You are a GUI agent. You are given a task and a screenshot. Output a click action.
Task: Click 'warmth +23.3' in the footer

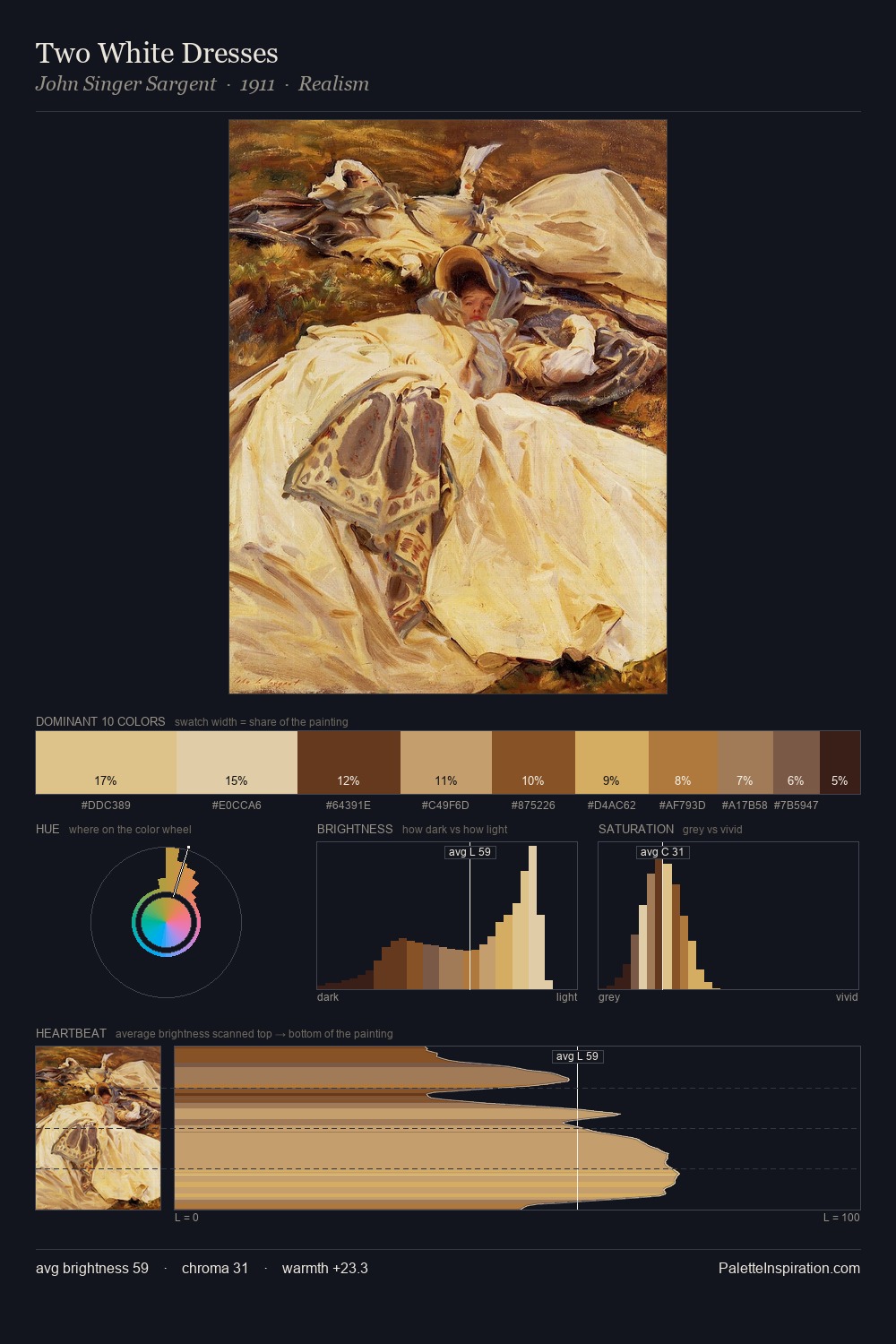click(325, 1268)
